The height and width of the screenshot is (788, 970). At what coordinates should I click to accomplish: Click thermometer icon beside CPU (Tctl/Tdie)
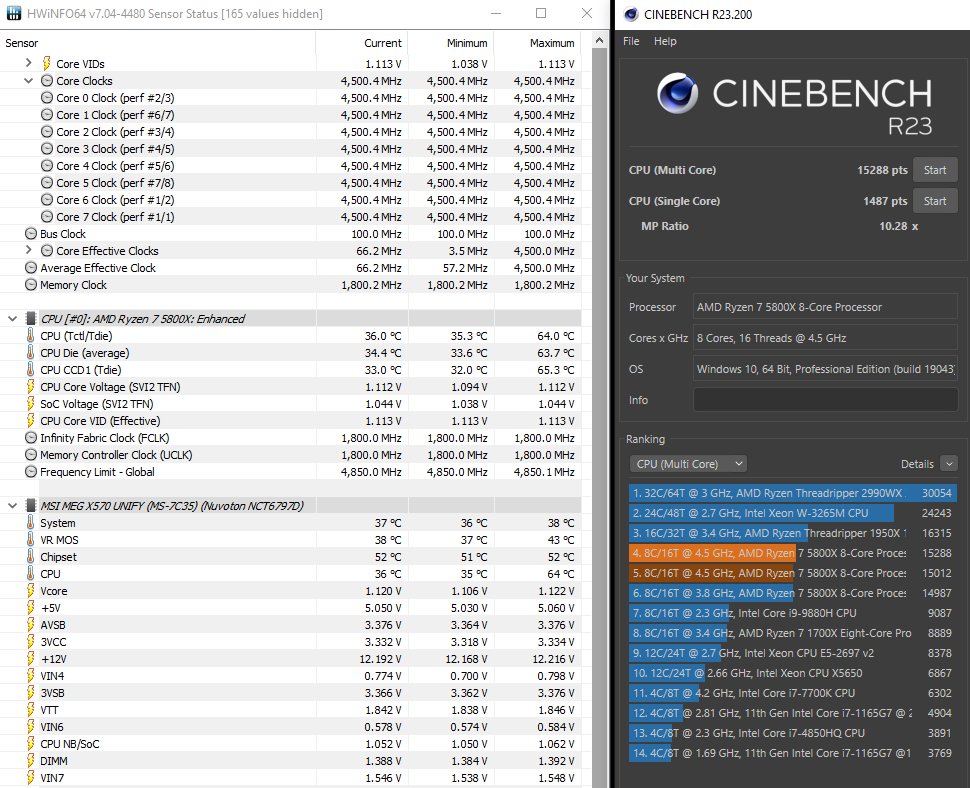(x=30, y=336)
